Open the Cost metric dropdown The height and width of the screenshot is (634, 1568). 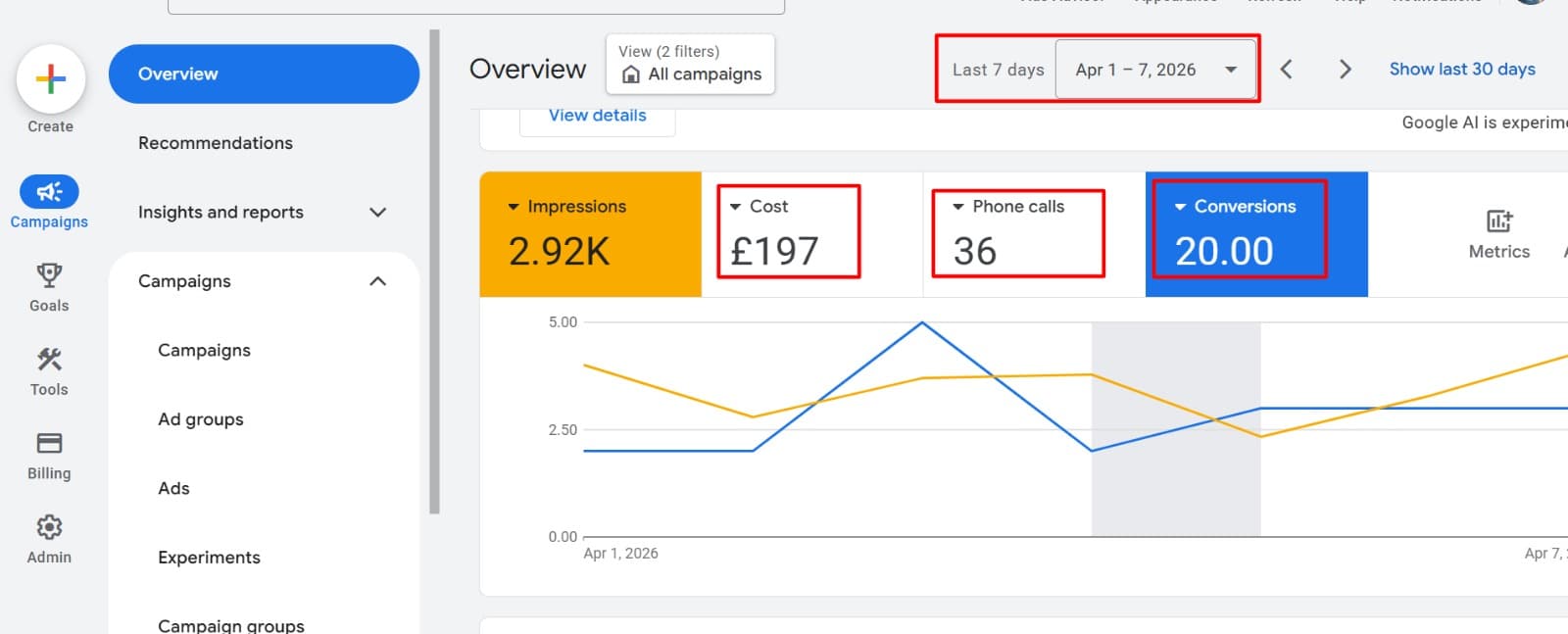(759, 207)
